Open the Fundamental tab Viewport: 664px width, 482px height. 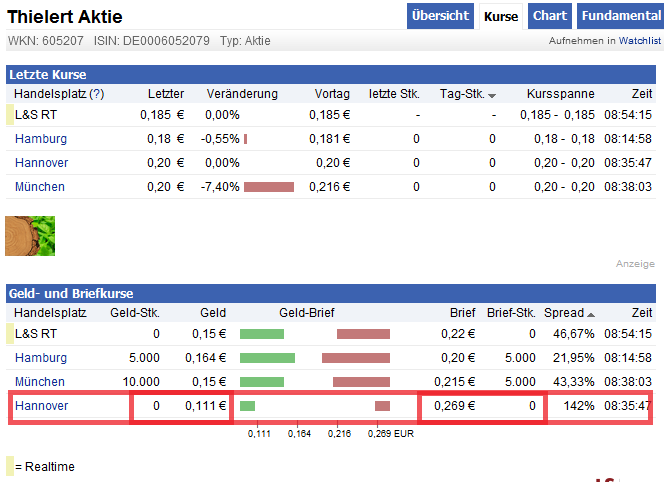tap(621, 16)
